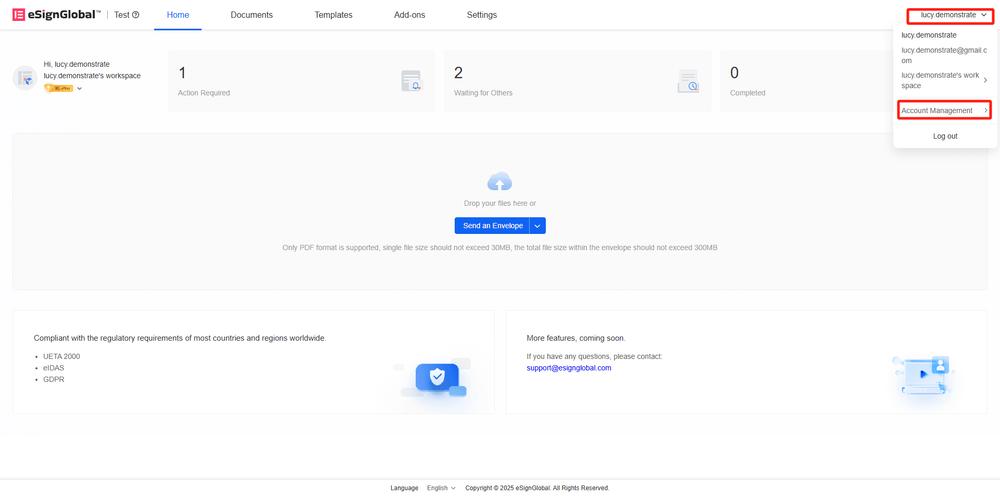Click the 'Drop your files here or' text

click(500, 203)
